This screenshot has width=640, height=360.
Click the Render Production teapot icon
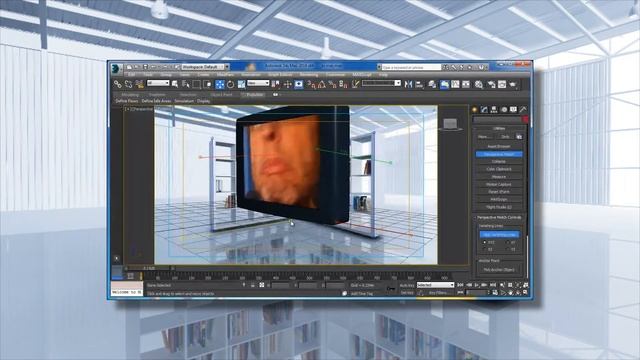click(513, 84)
